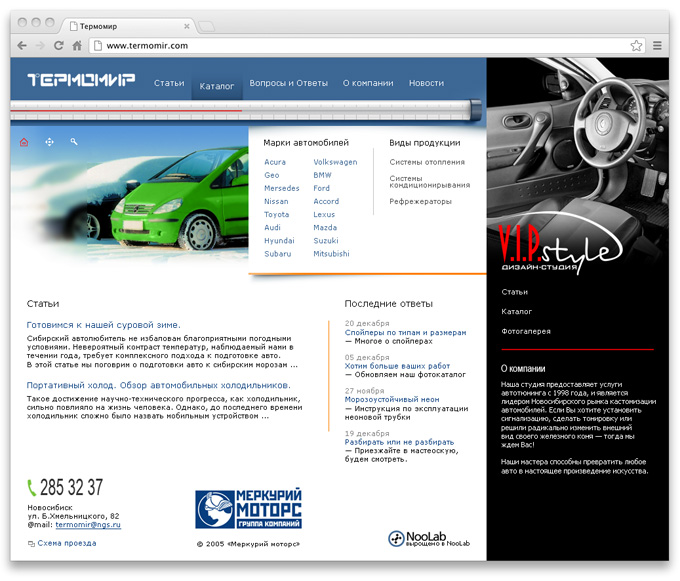Open Статьи in V.I.P. style sidebar
Image resolution: width=680 pixels, height=581 pixels.
(514, 292)
